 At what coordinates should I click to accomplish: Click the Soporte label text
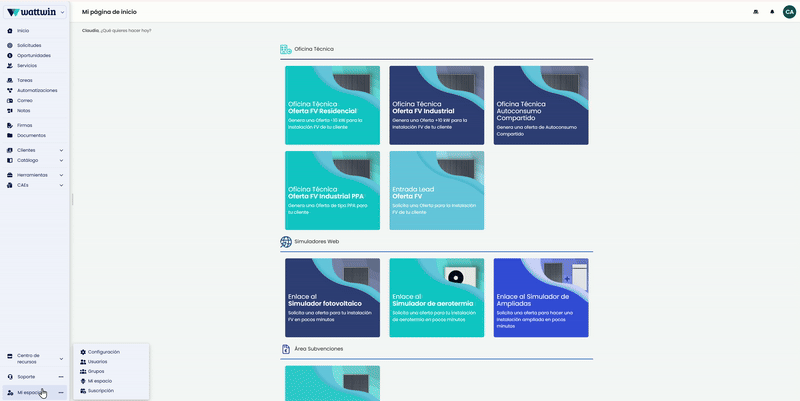(x=26, y=377)
